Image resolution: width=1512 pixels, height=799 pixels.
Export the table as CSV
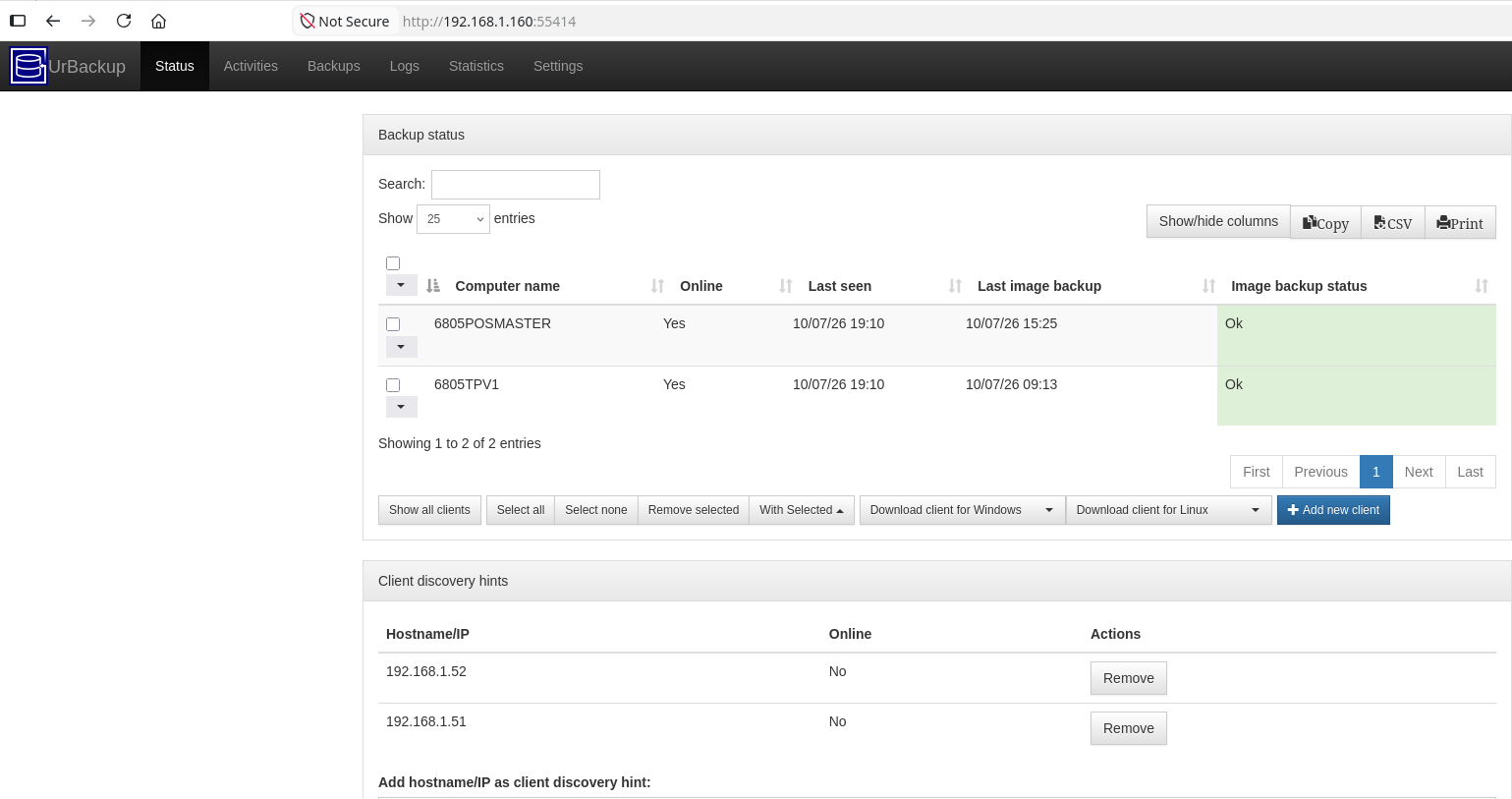tap(1393, 223)
